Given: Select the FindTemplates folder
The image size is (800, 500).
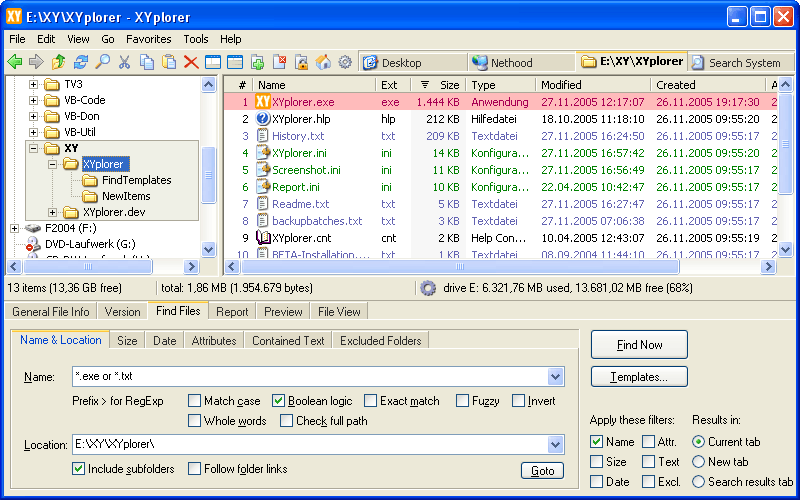Looking at the screenshot, I should pos(136,180).
